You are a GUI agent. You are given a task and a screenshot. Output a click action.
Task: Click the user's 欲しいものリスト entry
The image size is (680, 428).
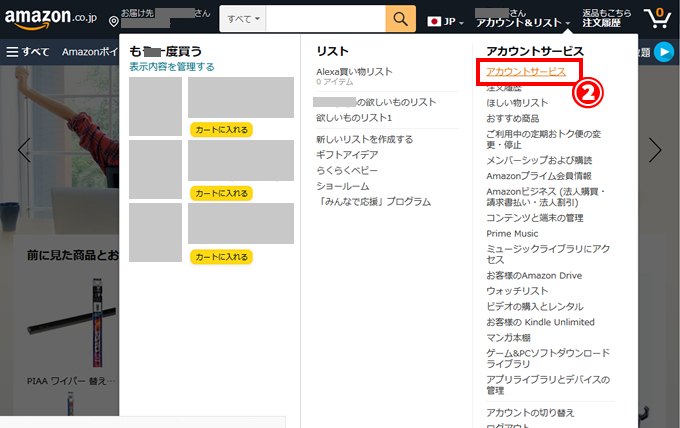[374, 102]
